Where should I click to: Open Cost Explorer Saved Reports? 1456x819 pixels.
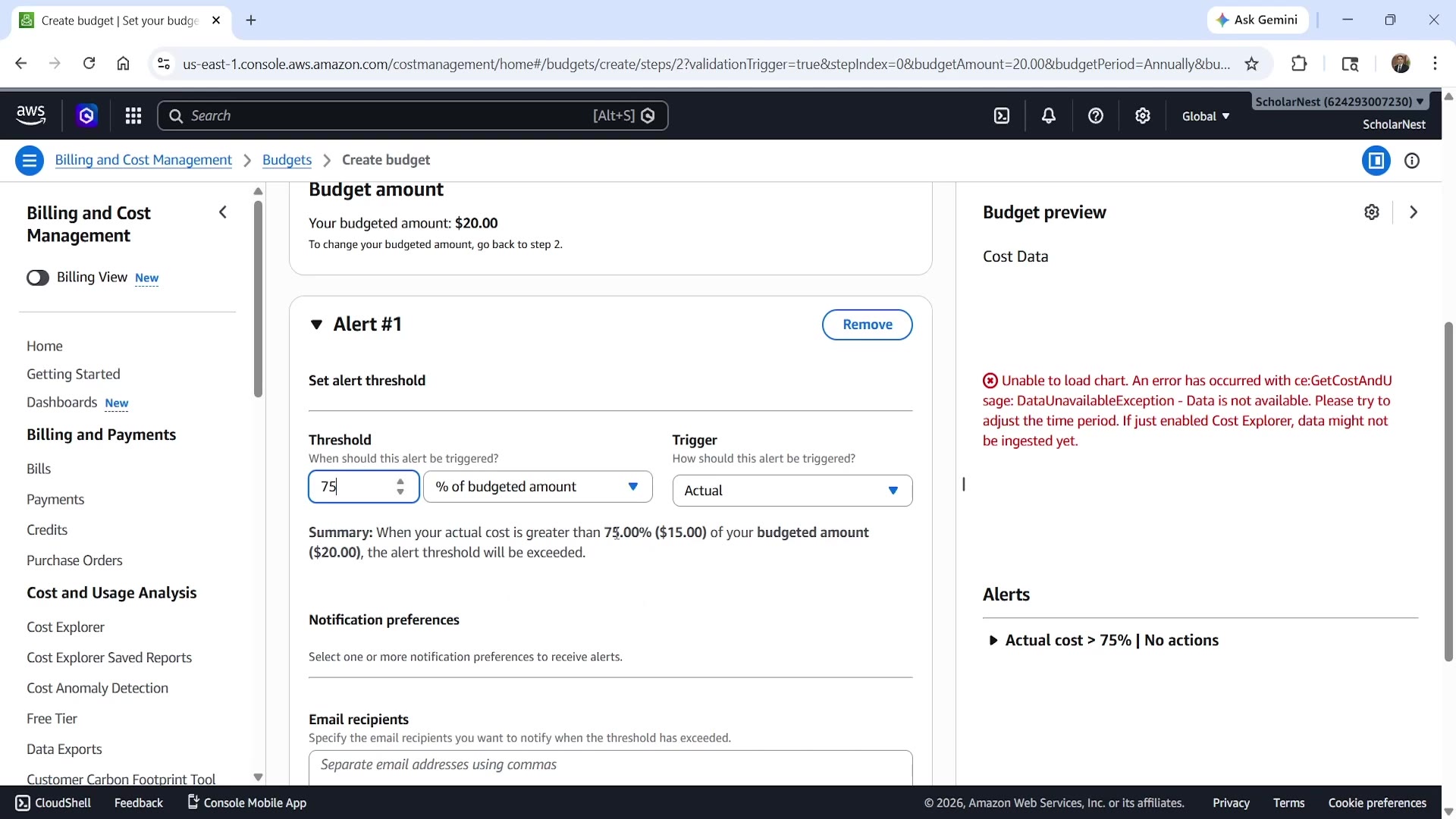pos(109,657)
